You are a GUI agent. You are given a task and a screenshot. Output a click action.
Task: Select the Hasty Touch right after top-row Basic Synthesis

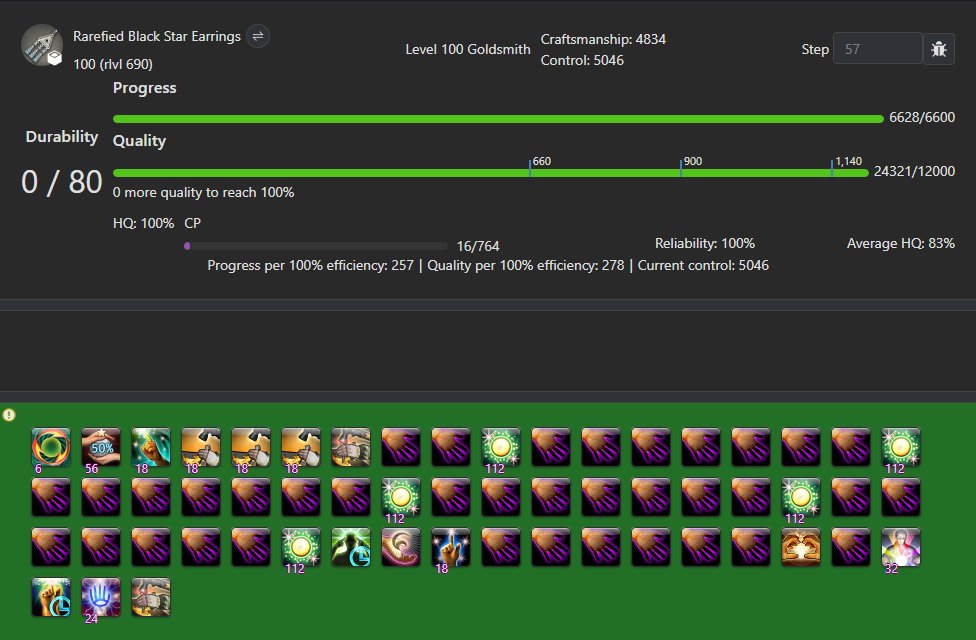pyautogui.click(x=401, y=447)
